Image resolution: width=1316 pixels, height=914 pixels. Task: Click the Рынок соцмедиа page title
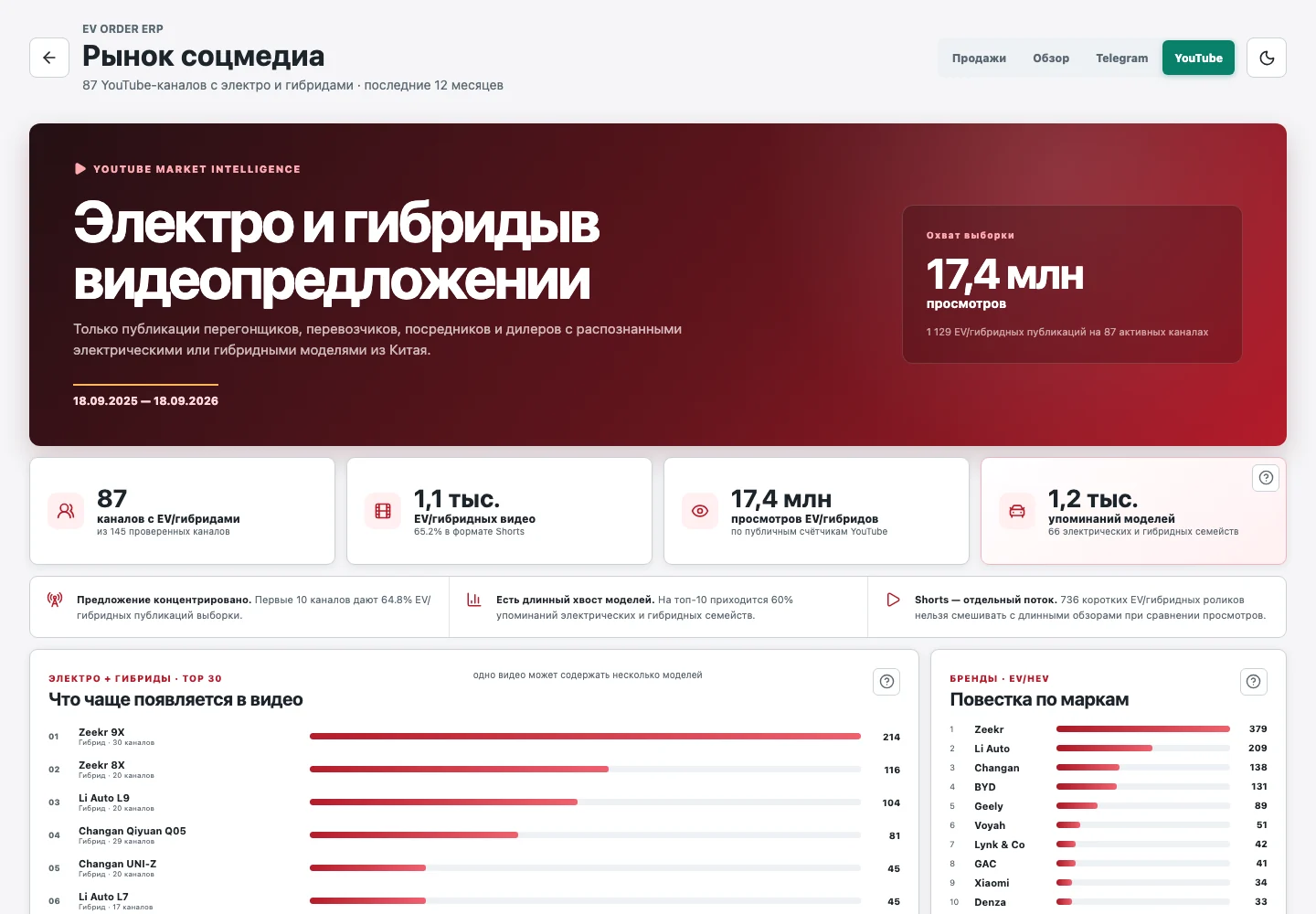[x=203, y=56]
